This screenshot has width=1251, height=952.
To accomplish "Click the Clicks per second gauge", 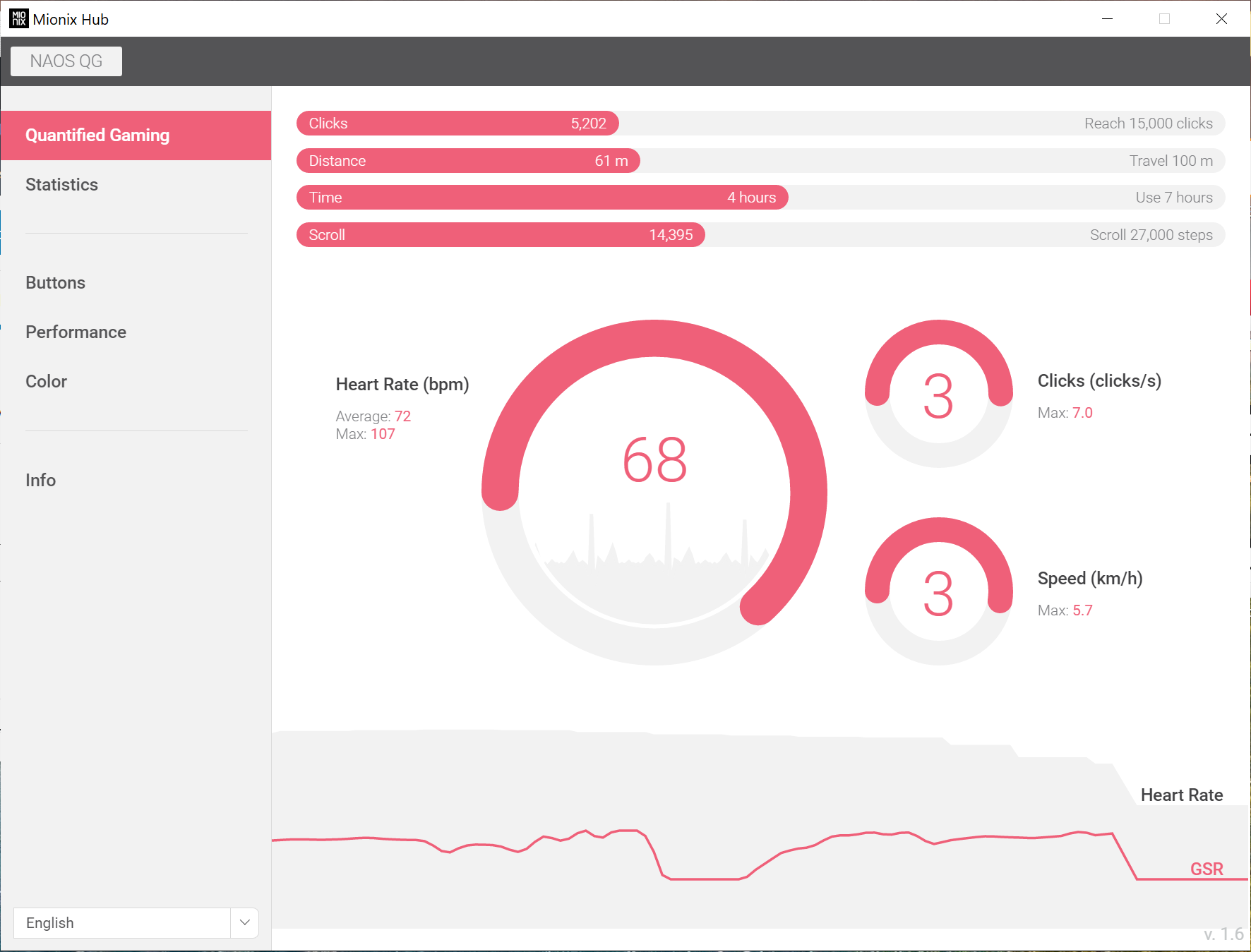I will [x=939, y=394].
